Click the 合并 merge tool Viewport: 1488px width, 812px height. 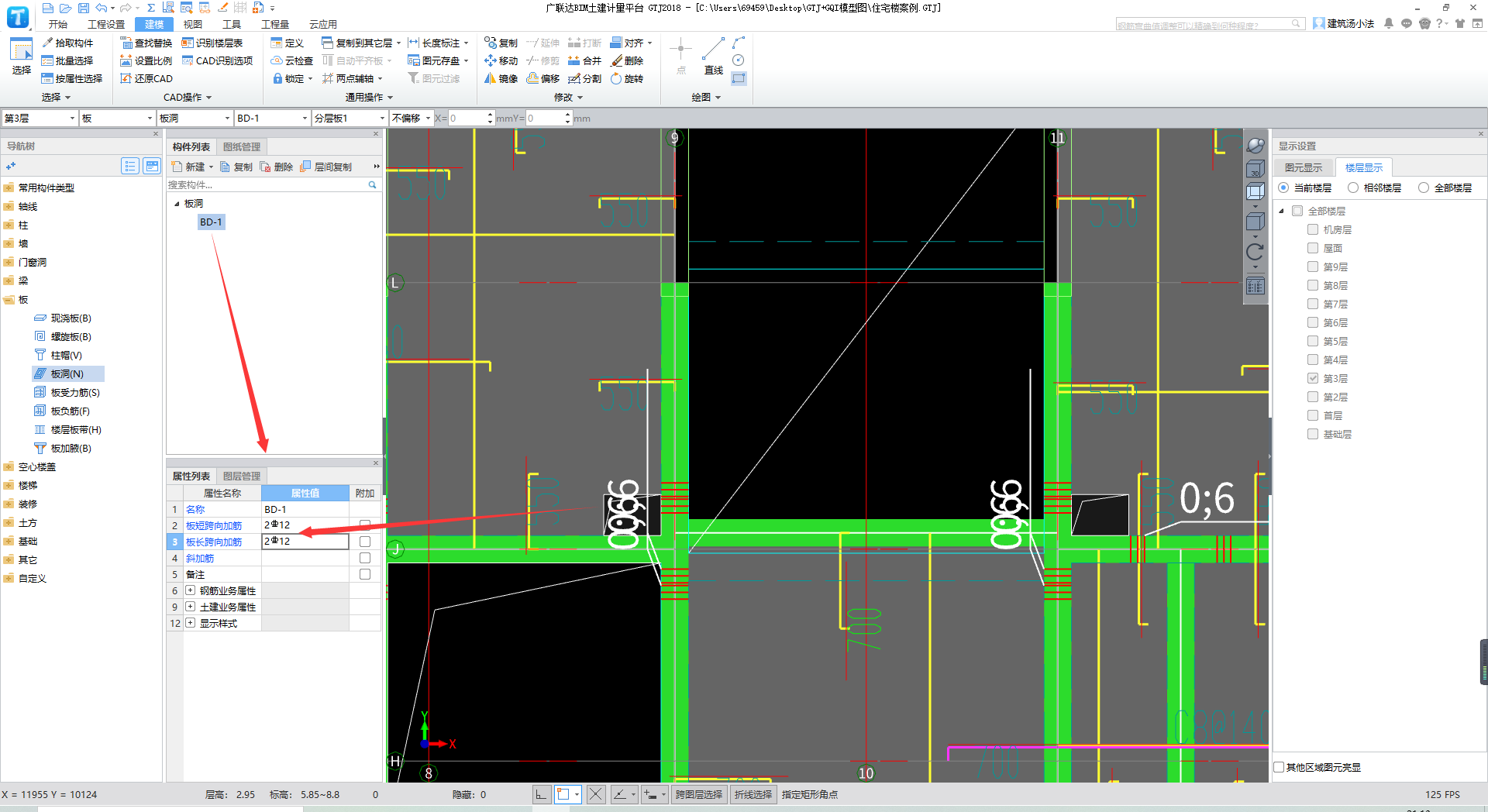pyautogui.click(x=584, y=60)
